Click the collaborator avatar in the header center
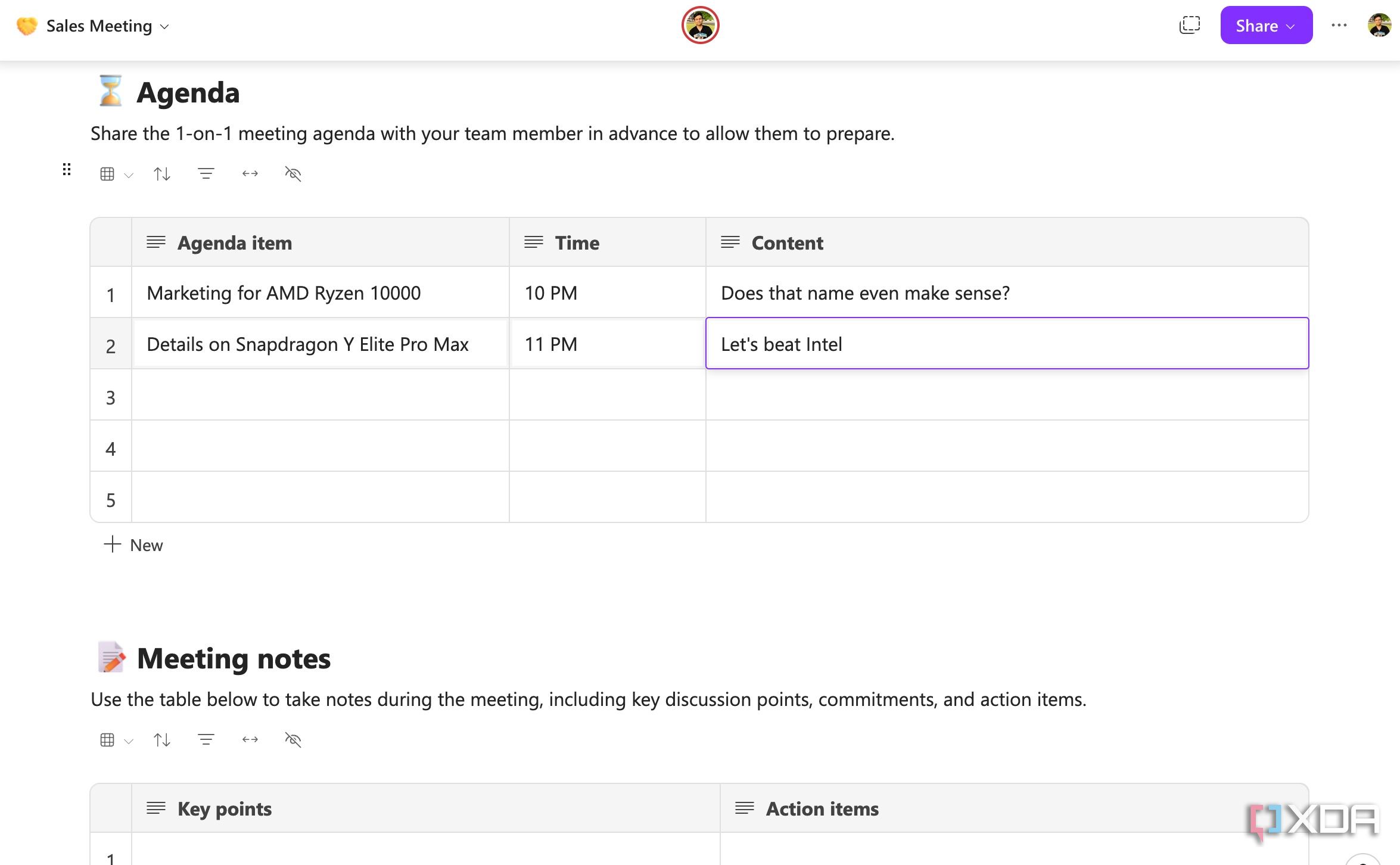 (700, 25)
